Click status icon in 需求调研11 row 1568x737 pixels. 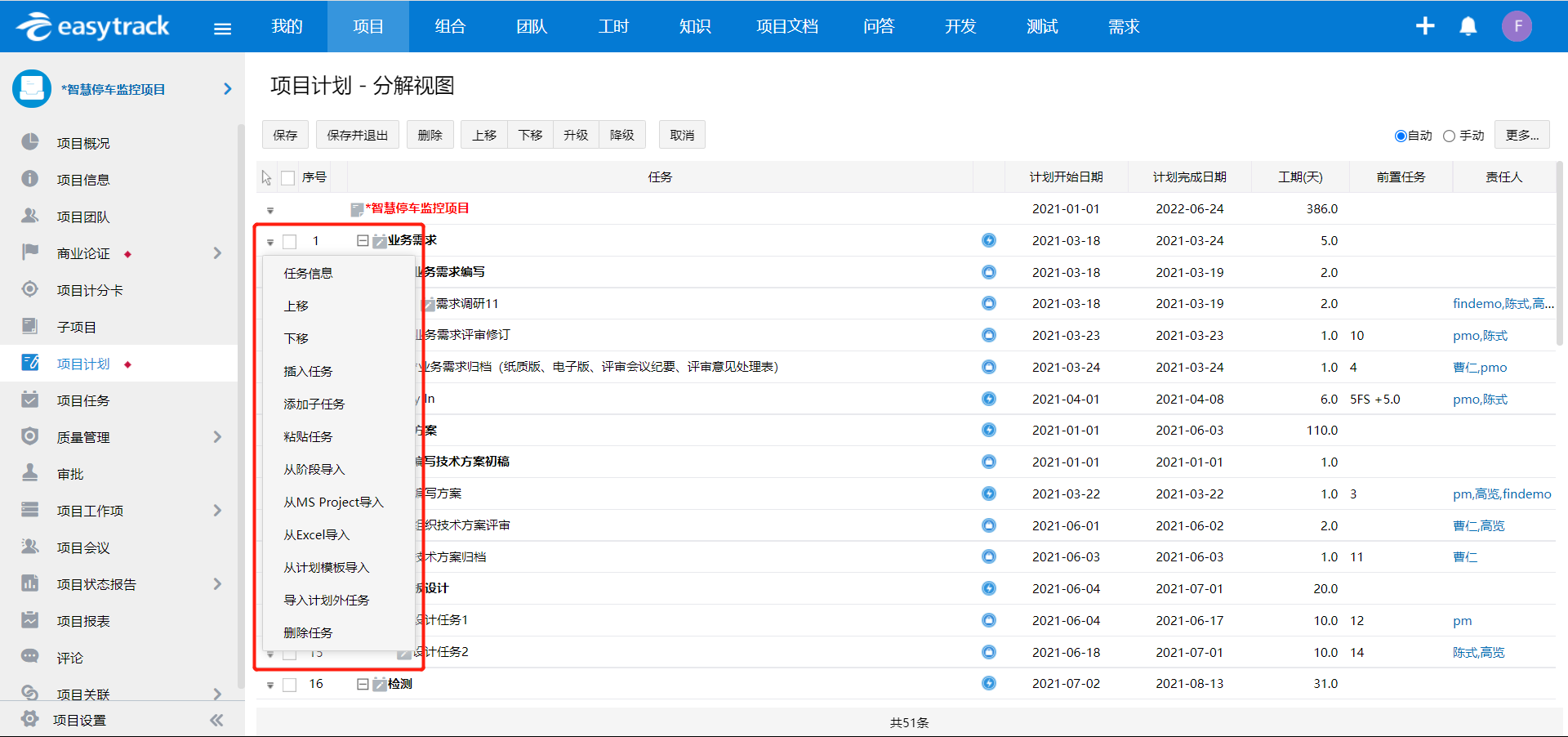pyautogui.click(x=989, y=303)
